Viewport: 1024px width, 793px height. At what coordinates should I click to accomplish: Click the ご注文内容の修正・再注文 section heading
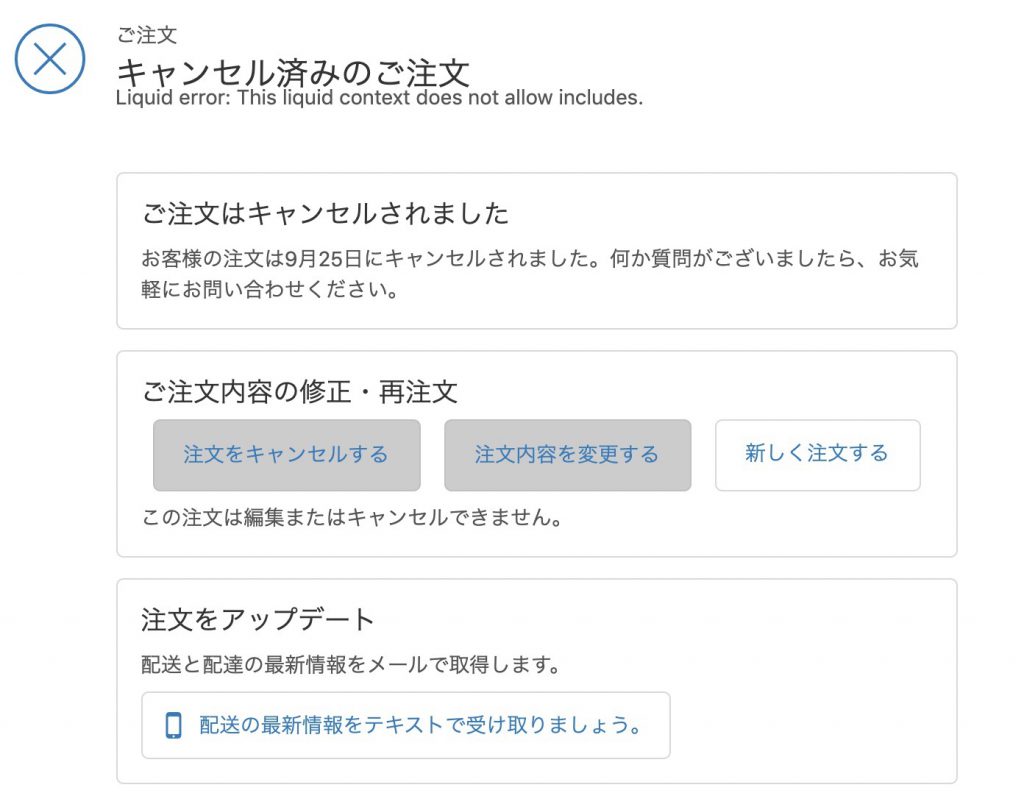300,392
